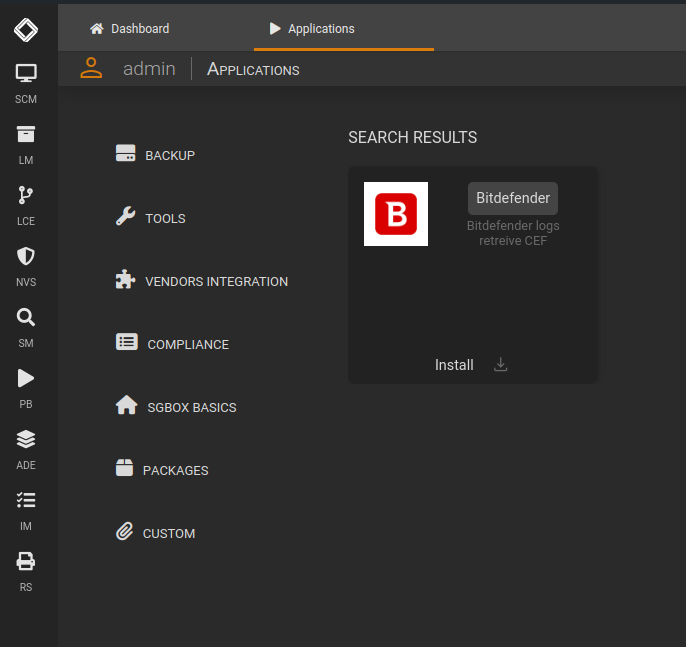Open the BACKUP category
The height and width of the screenshot is (647, 686).
click(x=155, y=155)
